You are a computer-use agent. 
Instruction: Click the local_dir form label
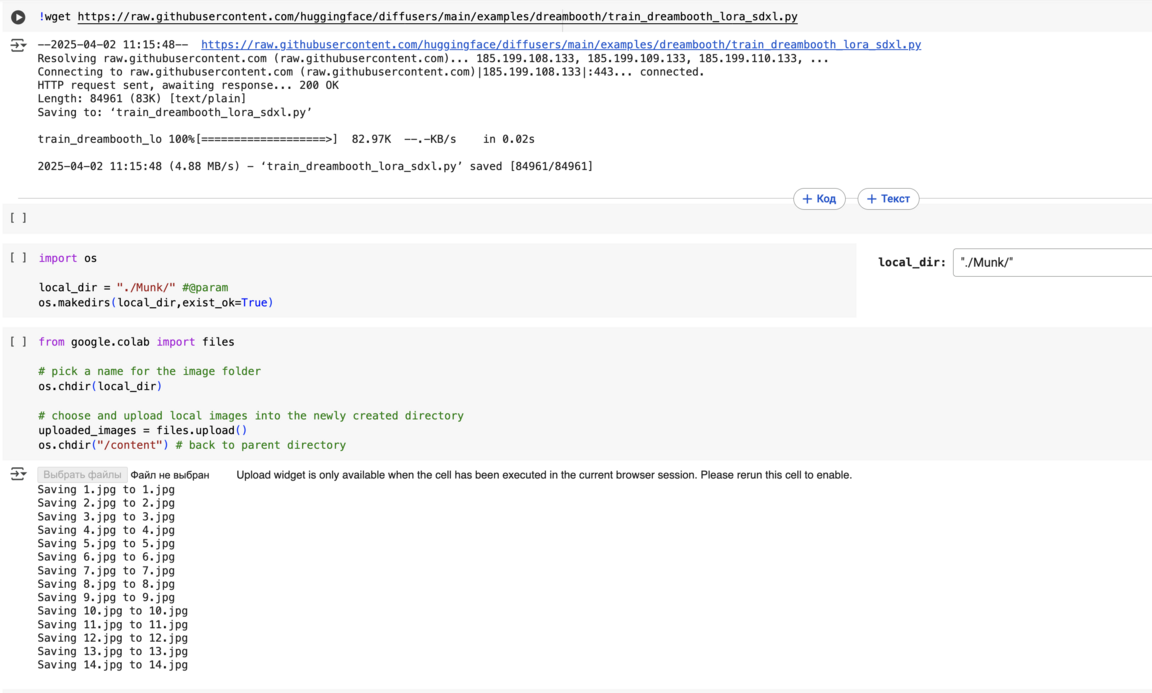pyautogui.click(x=911, y=262)
